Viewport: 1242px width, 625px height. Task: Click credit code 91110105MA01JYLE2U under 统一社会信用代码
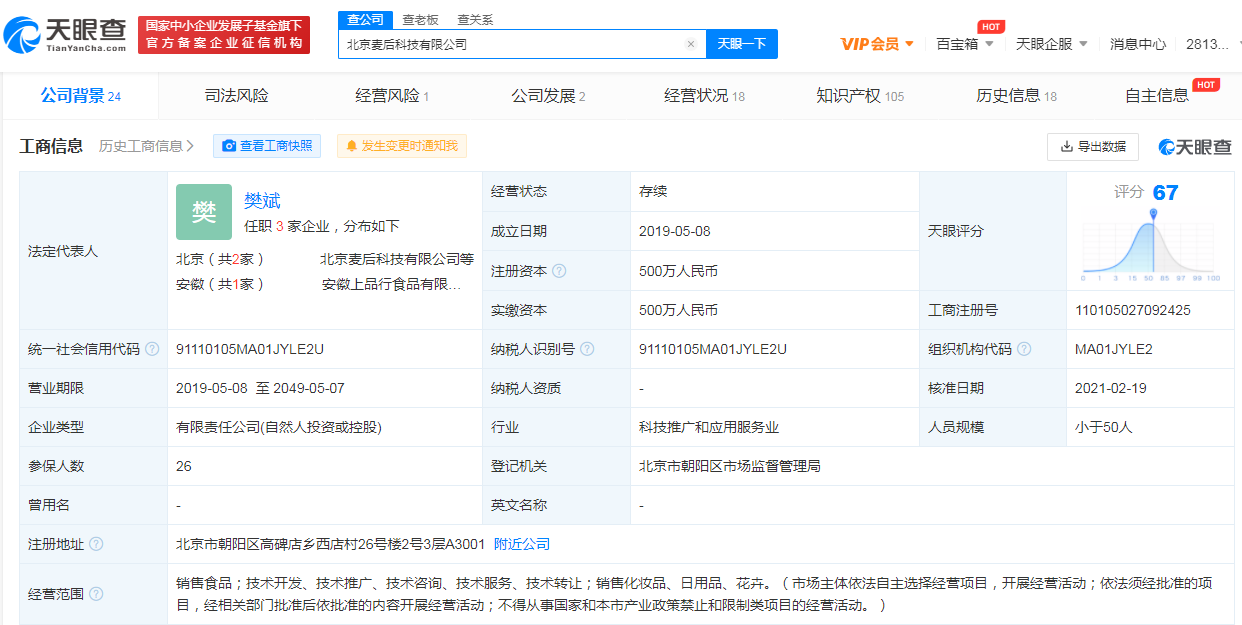[250, 349]
